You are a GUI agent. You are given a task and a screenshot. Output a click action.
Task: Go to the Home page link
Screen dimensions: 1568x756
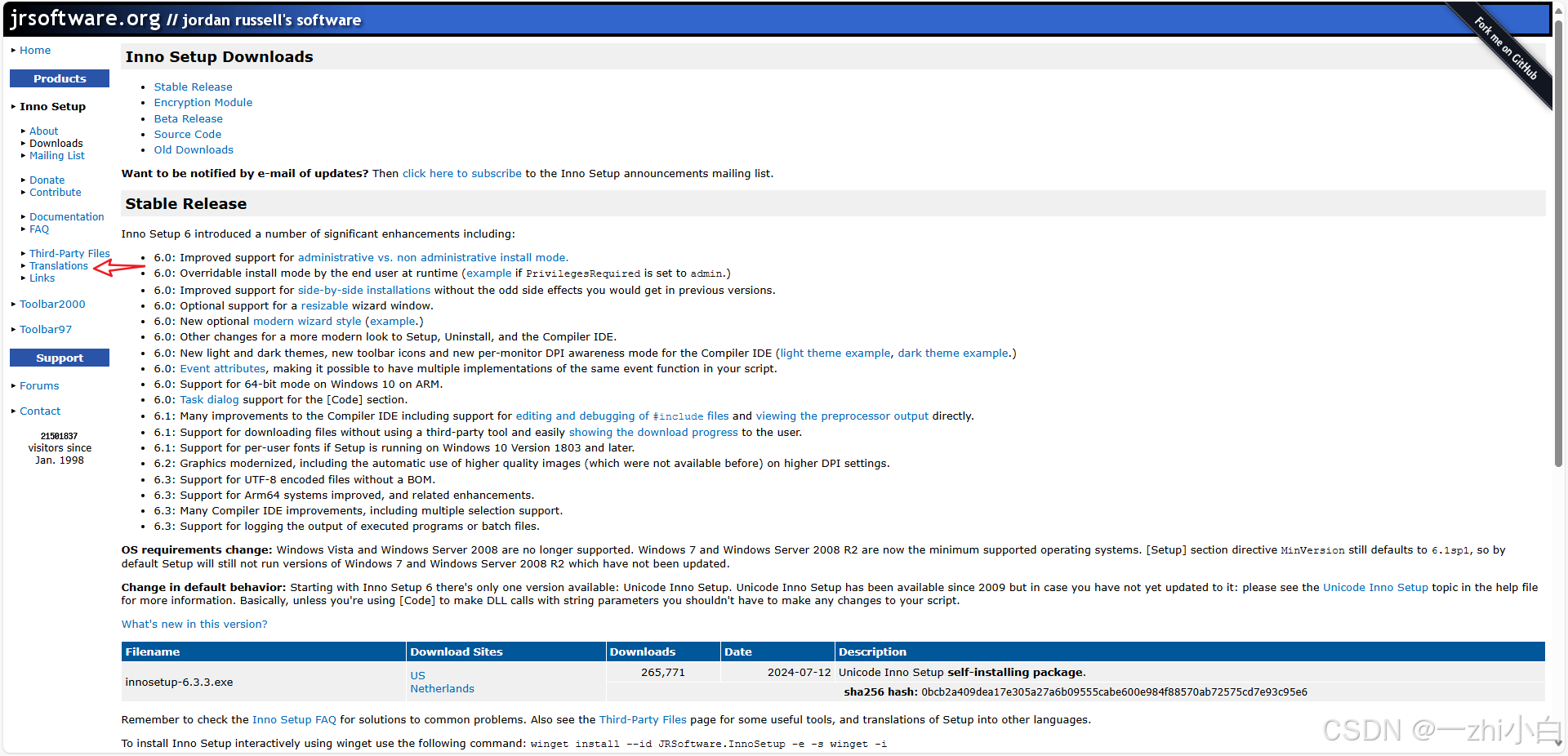point(35,51)
